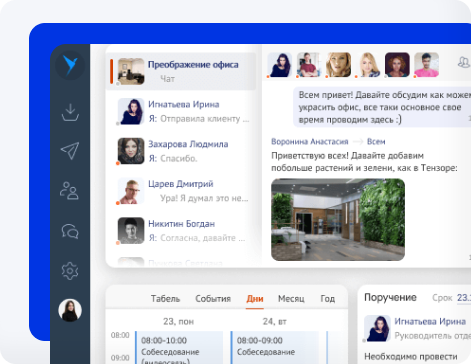Viewport: 471px width, 364px height.
Task: Click the Воронина Анастасия sender link
Action: pyautogui.click(x=310, y=142)
